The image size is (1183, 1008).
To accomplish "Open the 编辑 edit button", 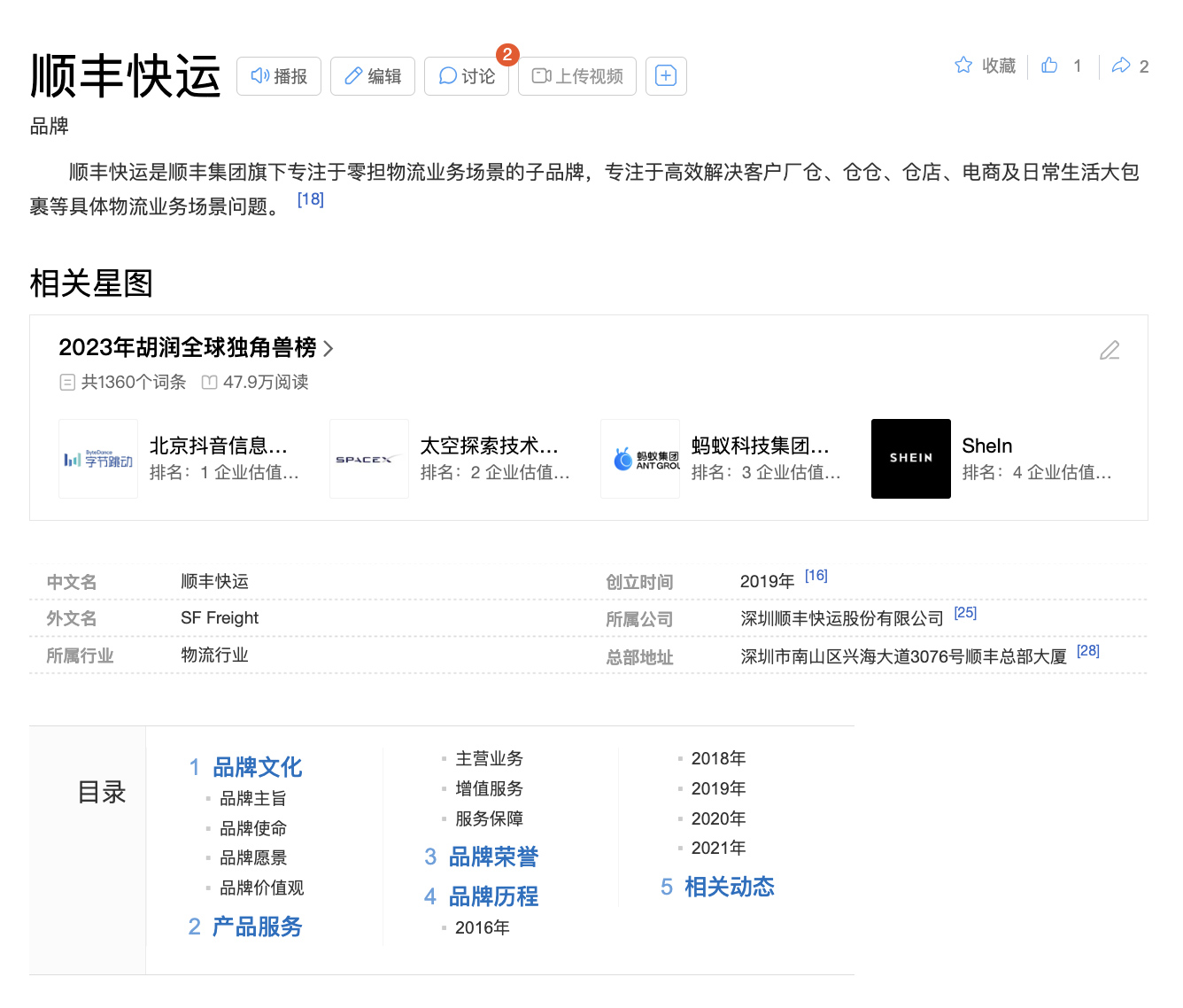I will 373,76.
